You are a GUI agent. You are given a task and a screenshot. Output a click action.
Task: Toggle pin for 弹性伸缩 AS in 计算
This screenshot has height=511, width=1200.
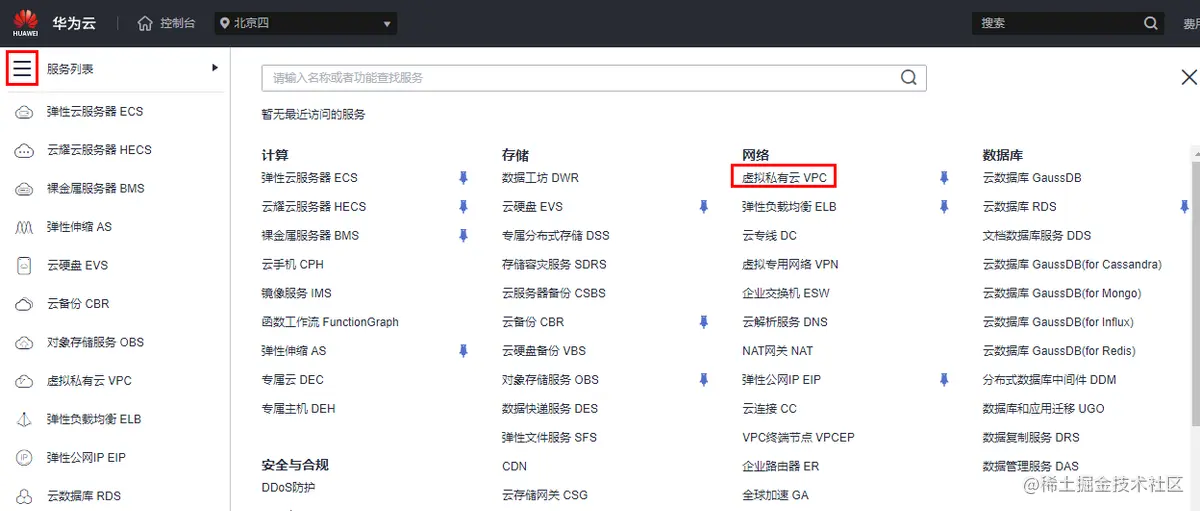(463, 351)
